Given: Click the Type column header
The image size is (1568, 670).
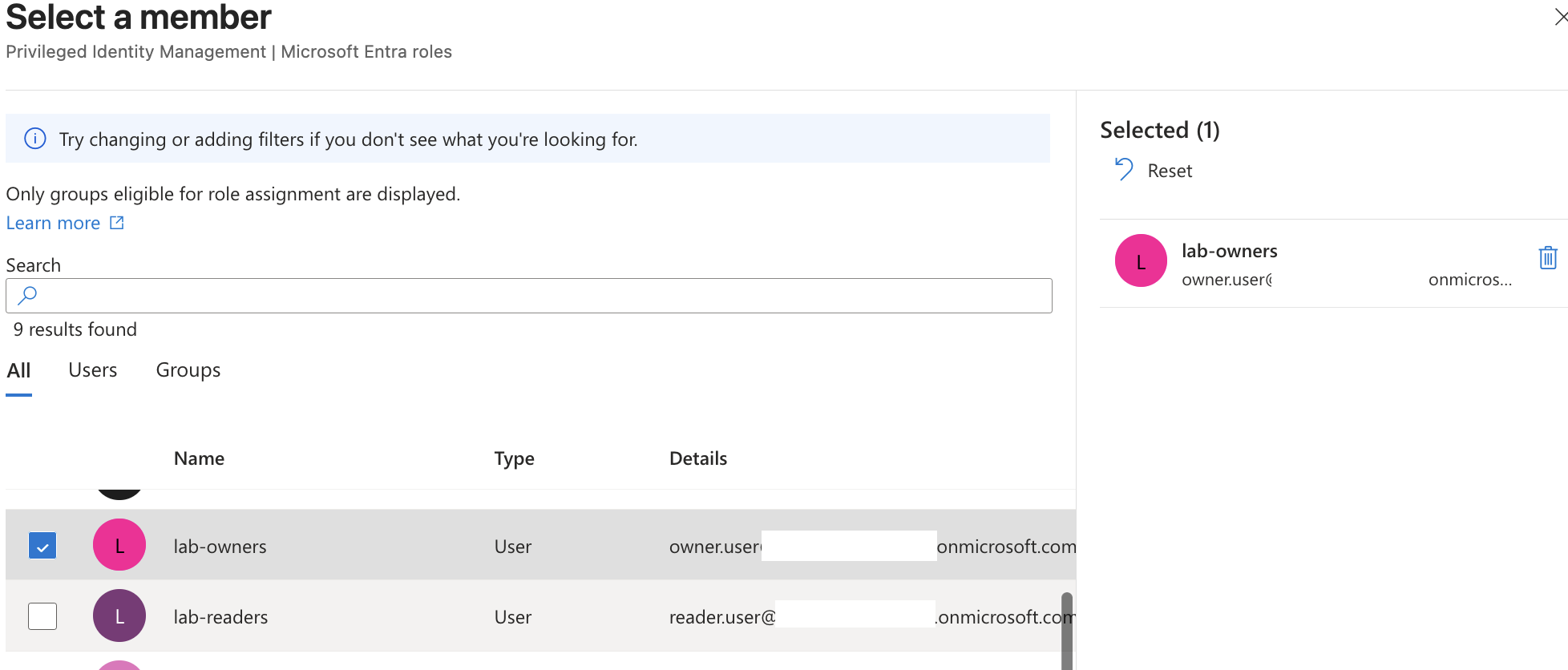Looking at the screenshot, I should click(x=514, y=458).
